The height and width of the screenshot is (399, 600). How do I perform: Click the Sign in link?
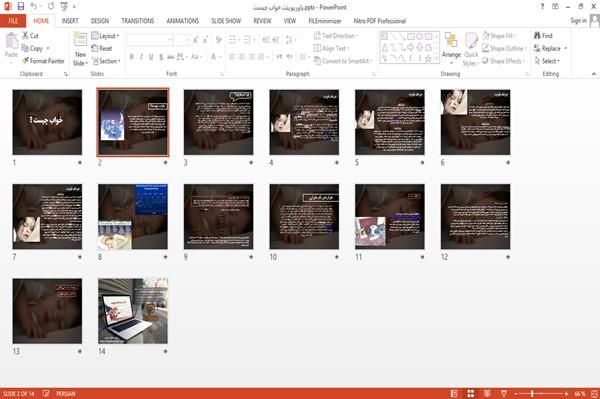(x=578, y=21)
